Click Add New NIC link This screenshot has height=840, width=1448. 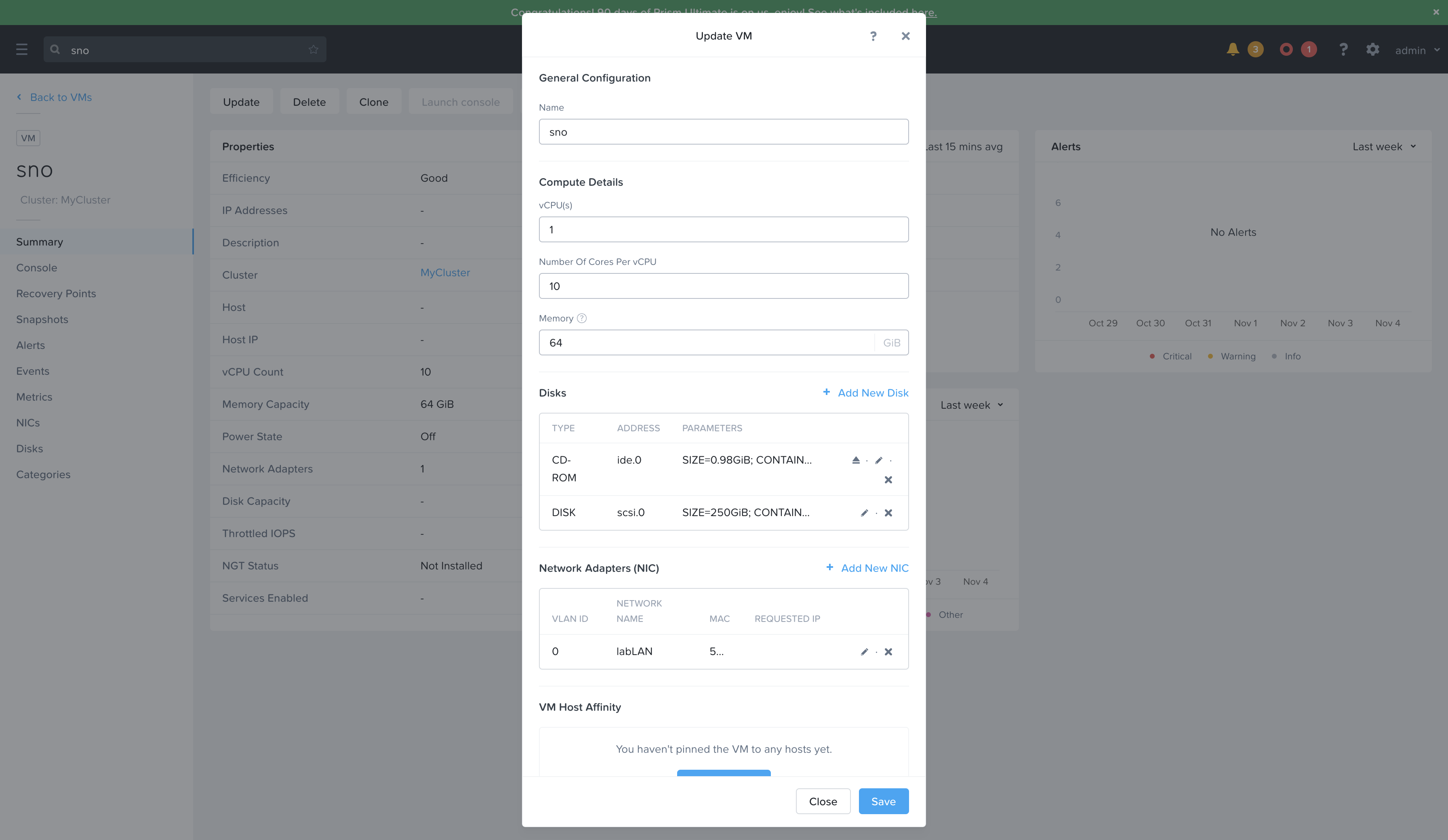coord(868,568)
